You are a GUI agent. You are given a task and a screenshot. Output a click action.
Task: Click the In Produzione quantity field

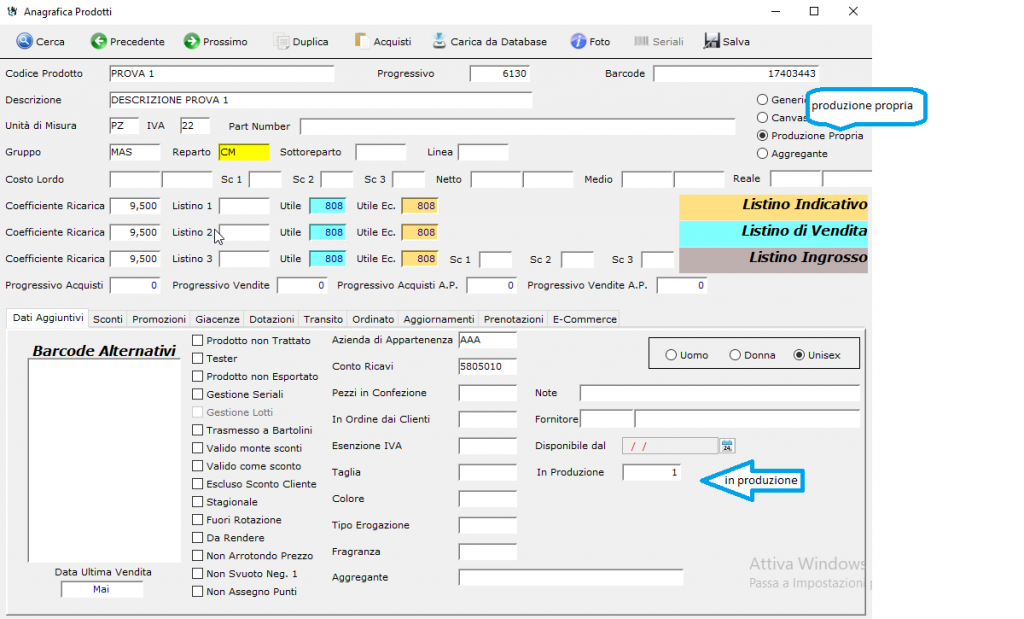(652, 472)
